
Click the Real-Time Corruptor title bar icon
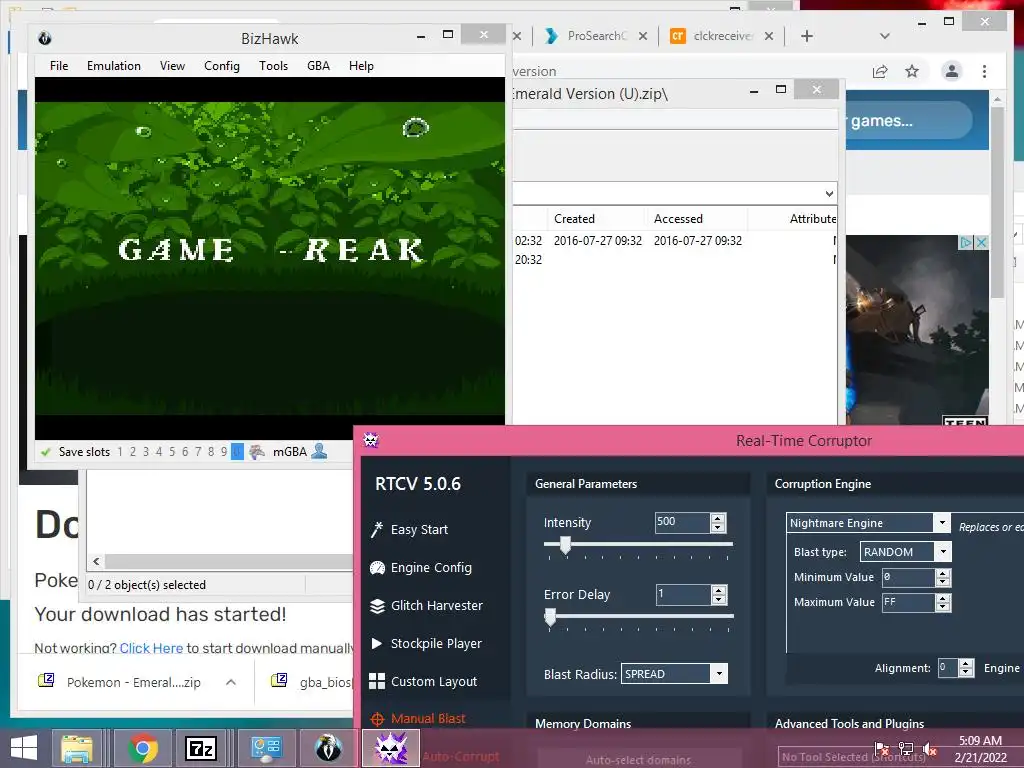[371, 440]
